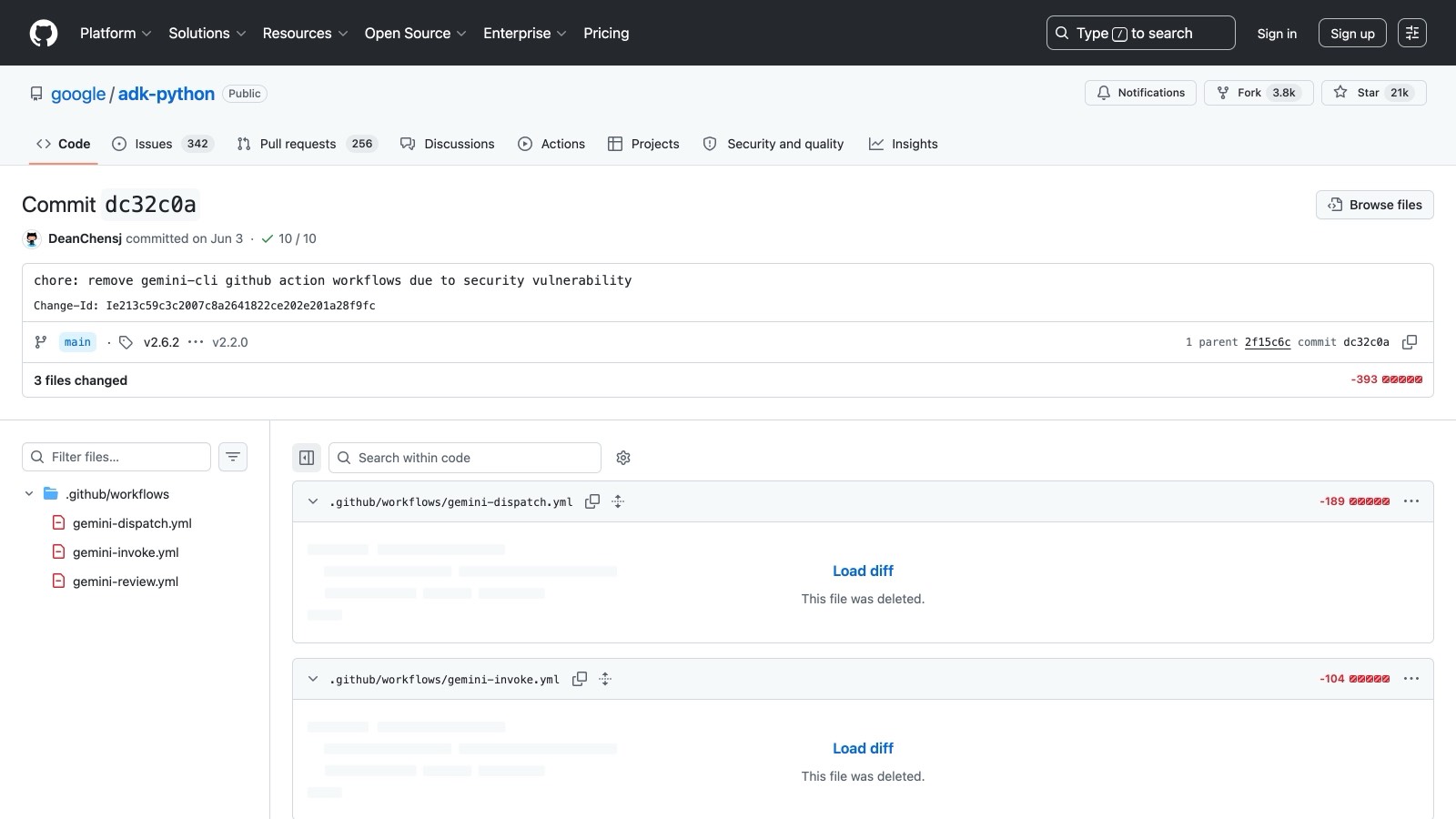This screenshot has width=1456, height=819.
Task: Select gemini-invoke.yml in file tree
Action: (x=126, y=552)
